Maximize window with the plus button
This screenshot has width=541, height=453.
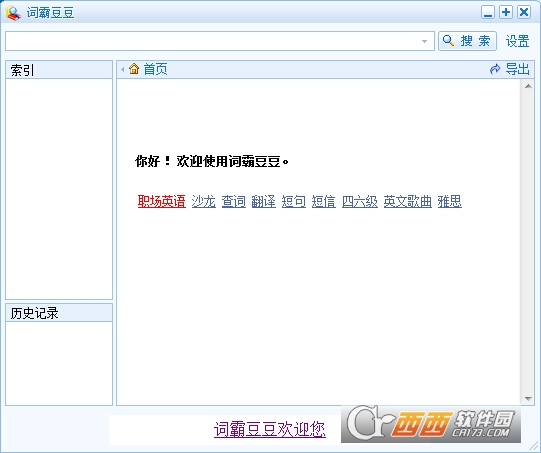(506, 12)
